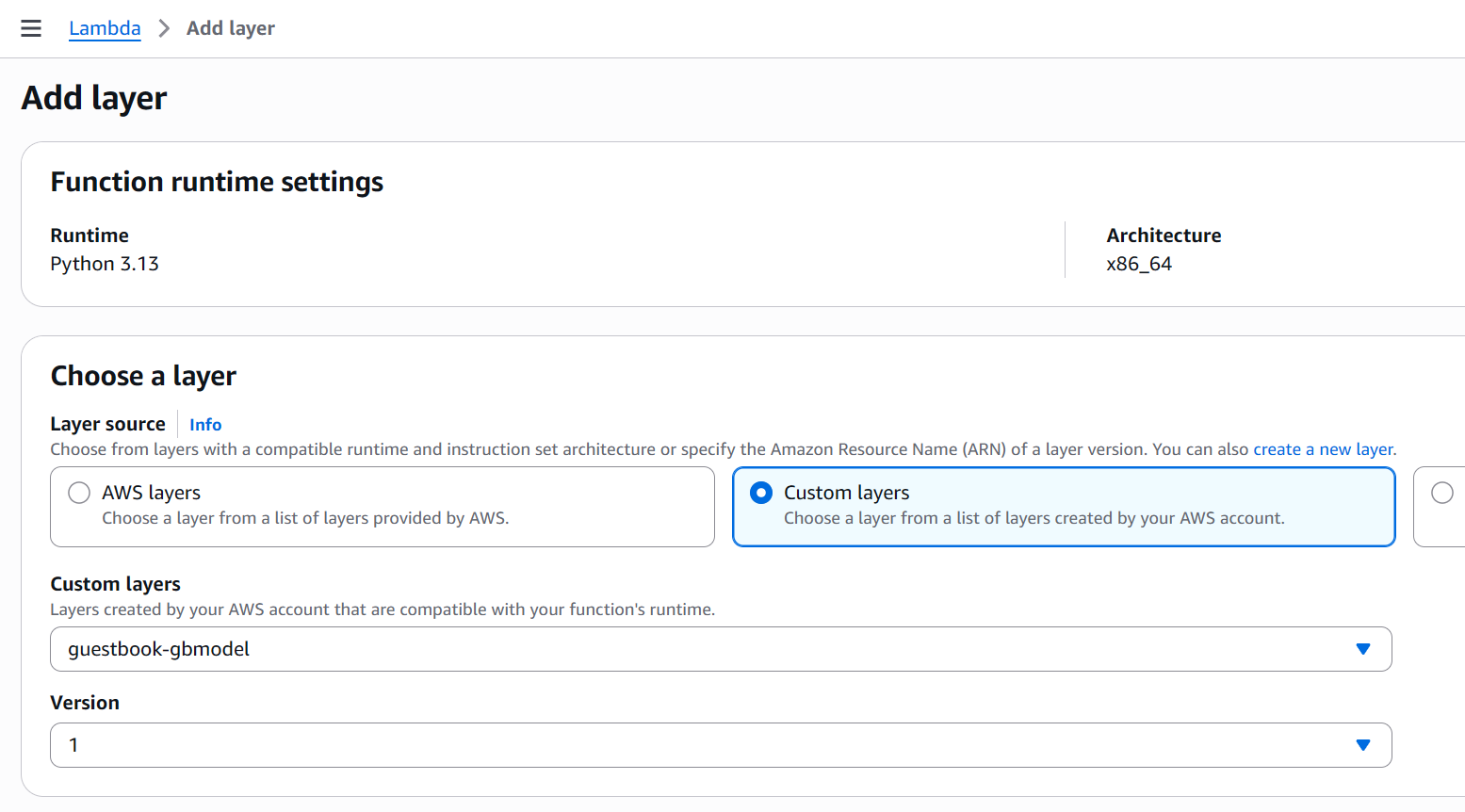
Task: Click the blue arrow in guestbook-gbmodel field
Action: tap(1362, 649)
